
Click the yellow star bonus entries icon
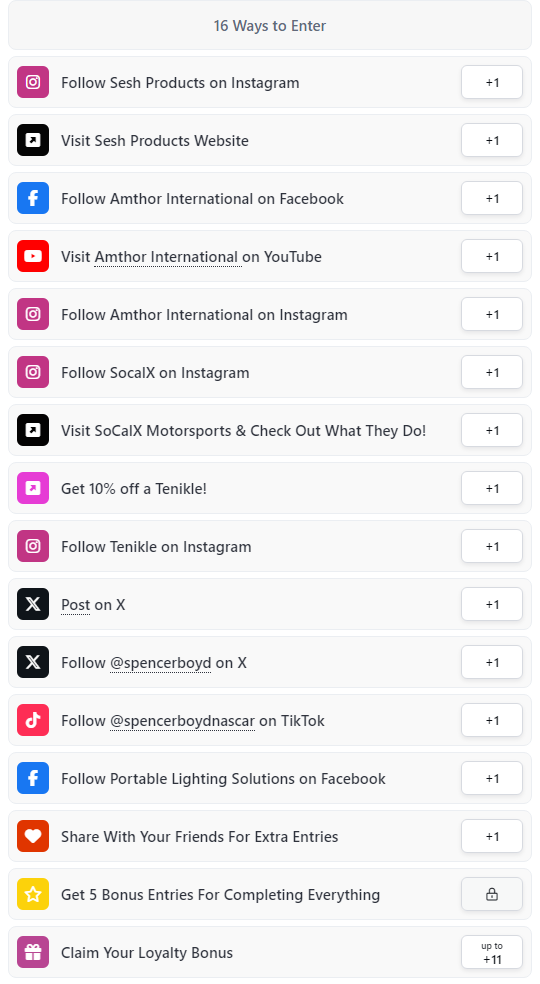pos(33,894)
